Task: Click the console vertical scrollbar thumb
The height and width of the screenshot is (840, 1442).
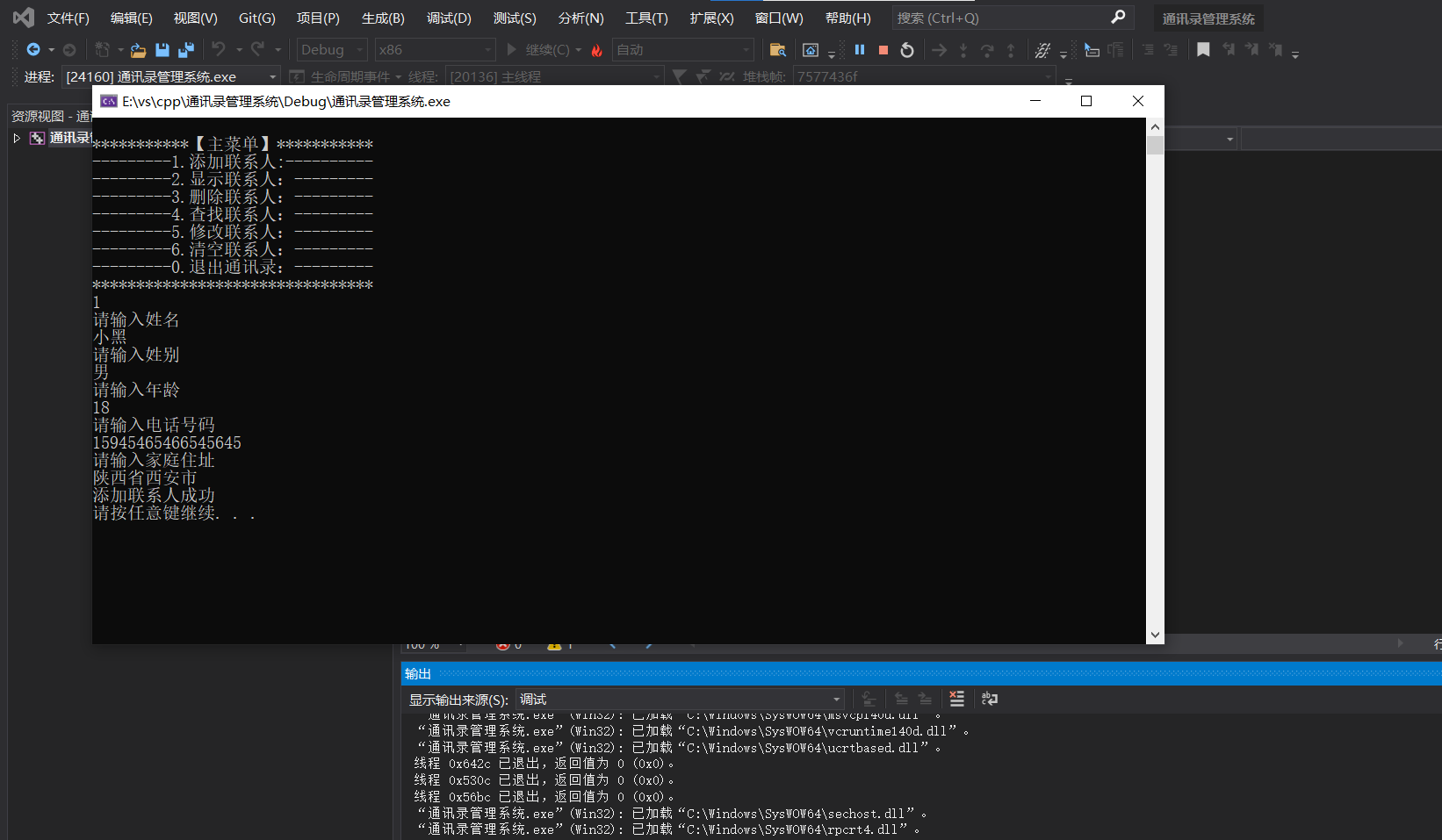Action: pos(1155,145)
